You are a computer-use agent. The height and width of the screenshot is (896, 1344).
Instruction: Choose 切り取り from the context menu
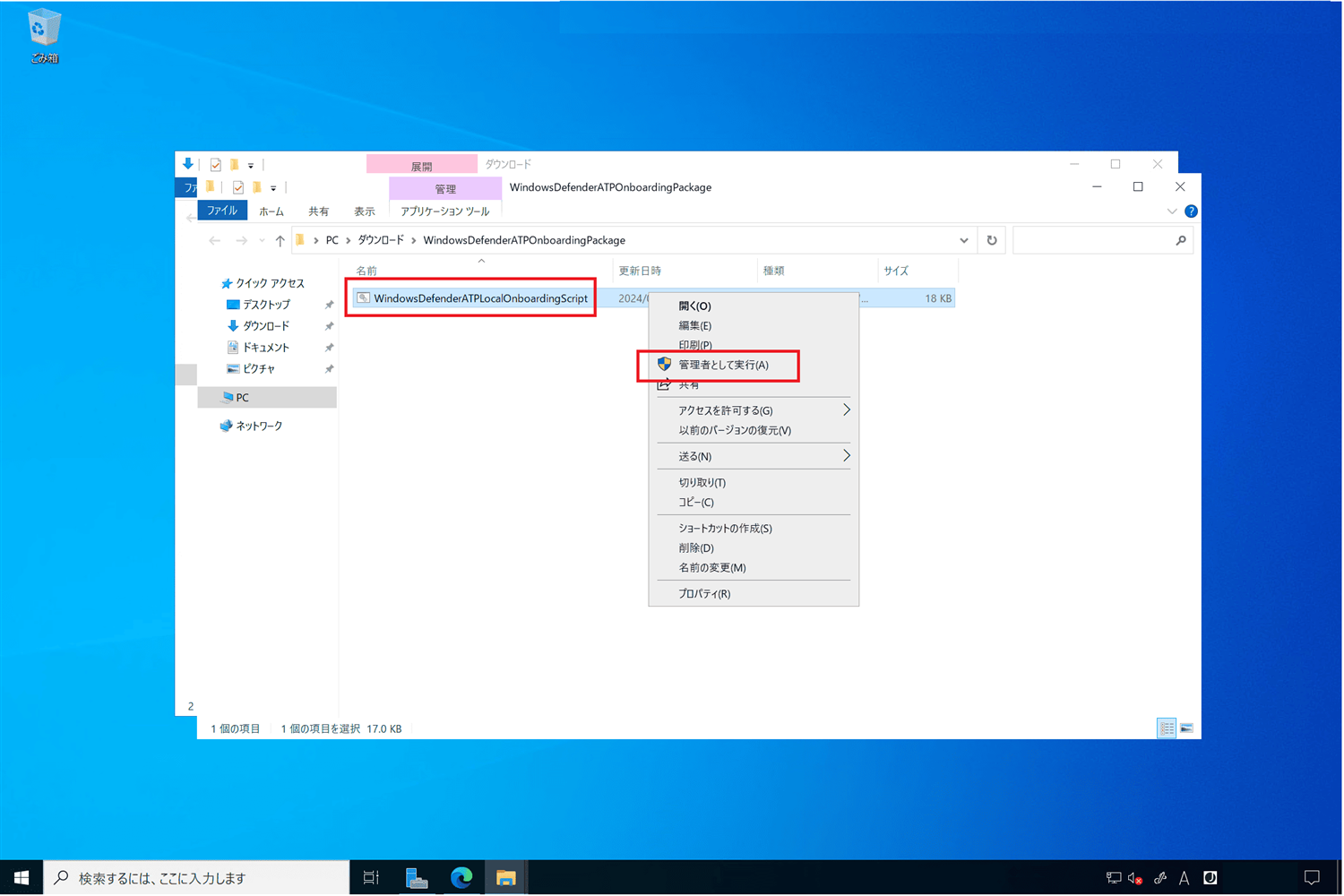point(754,483)
